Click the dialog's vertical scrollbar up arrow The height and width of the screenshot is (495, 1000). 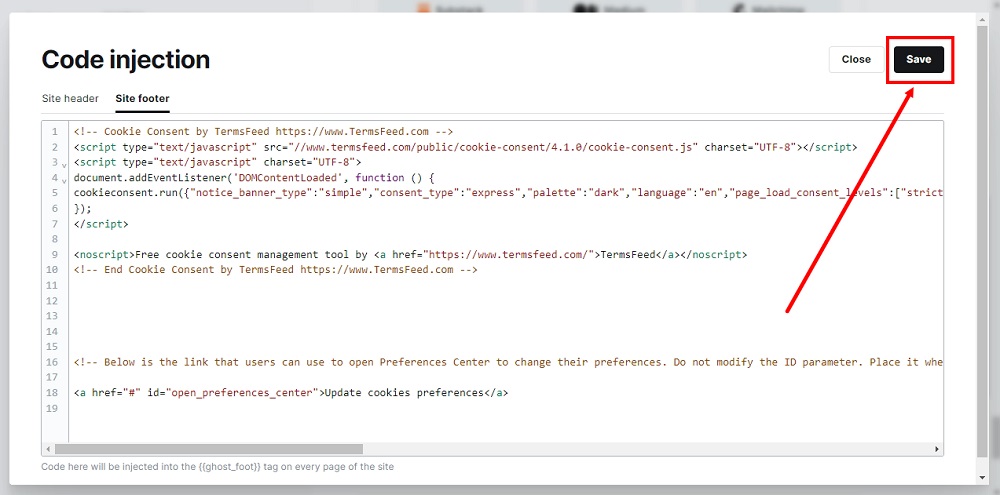point(983,18)
